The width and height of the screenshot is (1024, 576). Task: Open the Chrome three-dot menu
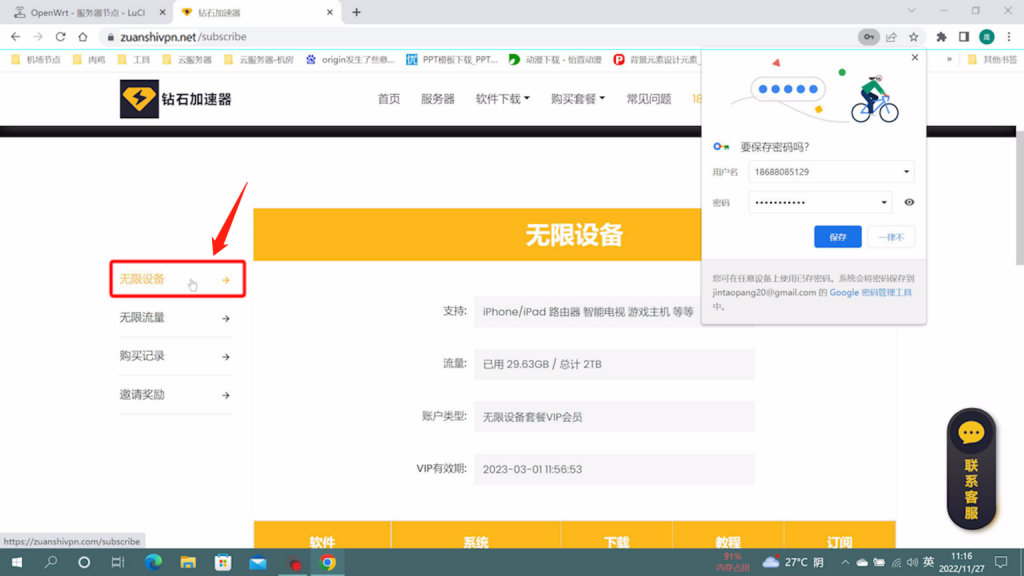[1009, 37]
